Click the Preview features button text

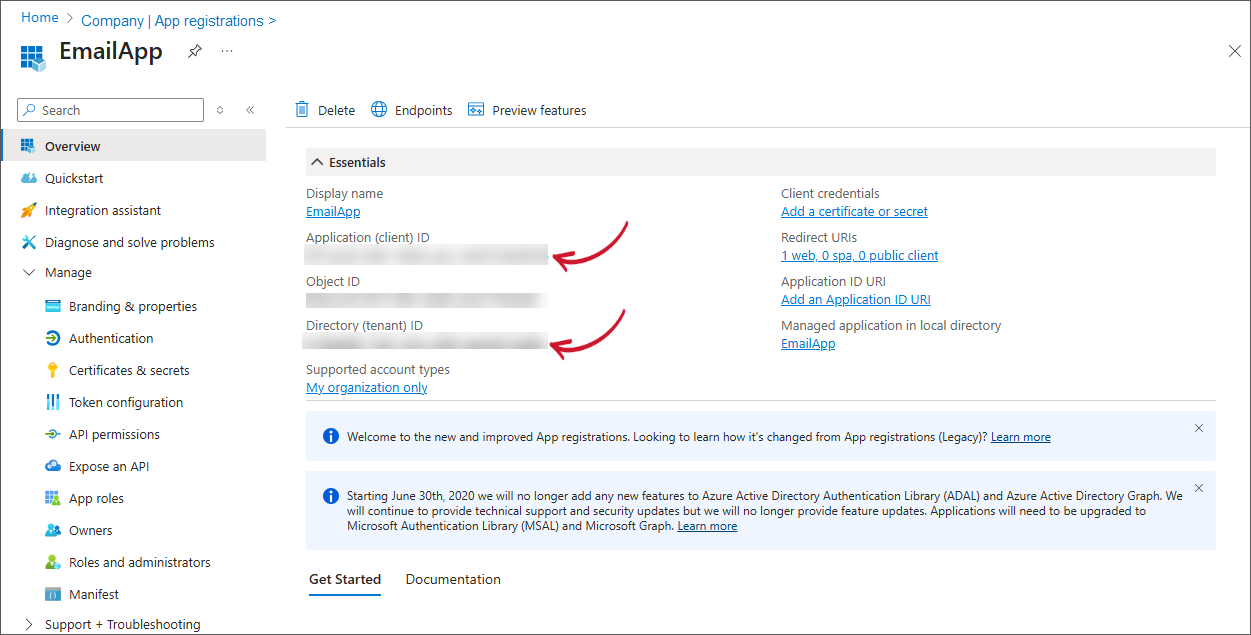tap(539, 111)
